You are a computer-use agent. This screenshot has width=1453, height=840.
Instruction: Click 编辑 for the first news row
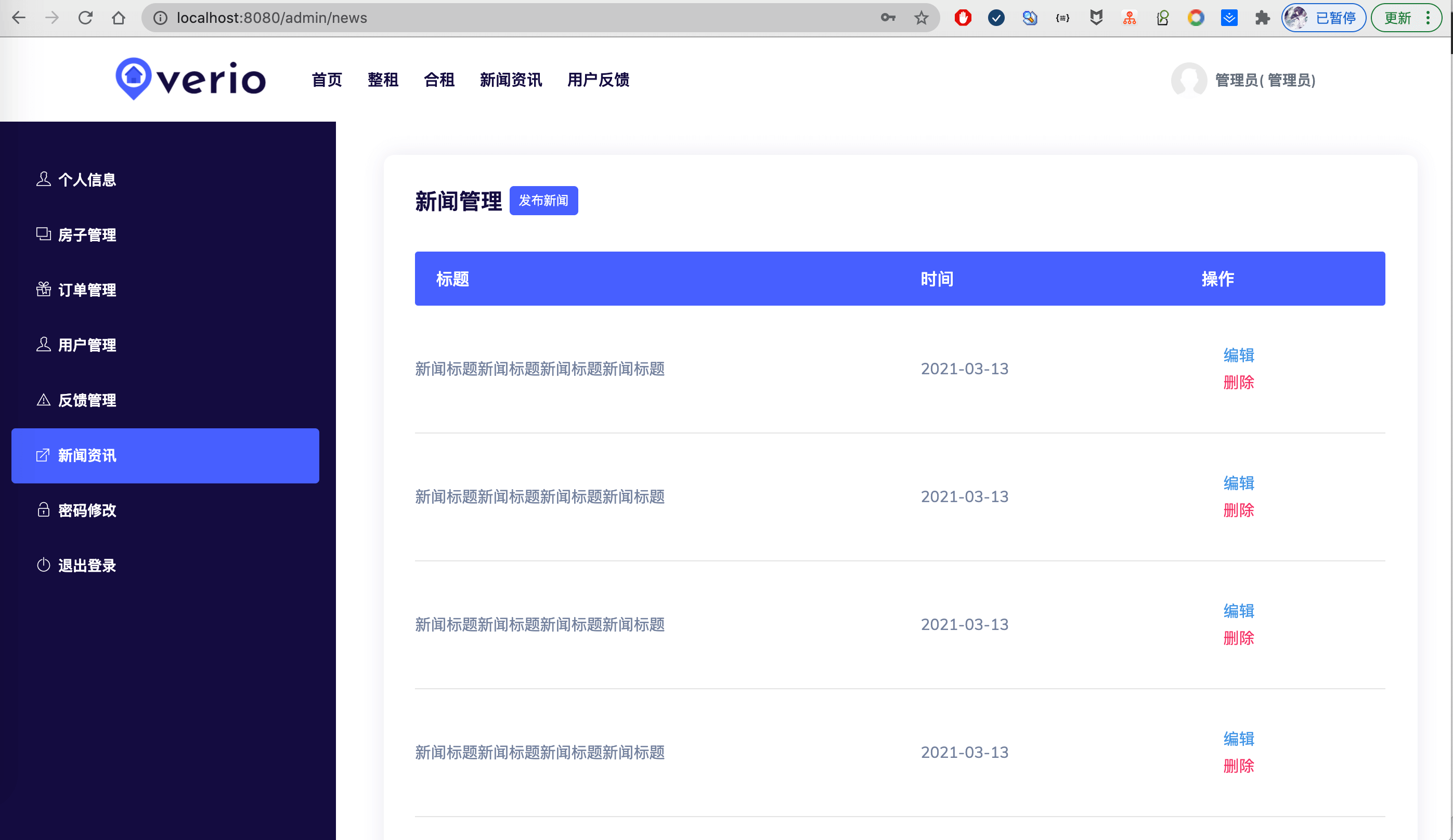click(x=1239, y=355)
